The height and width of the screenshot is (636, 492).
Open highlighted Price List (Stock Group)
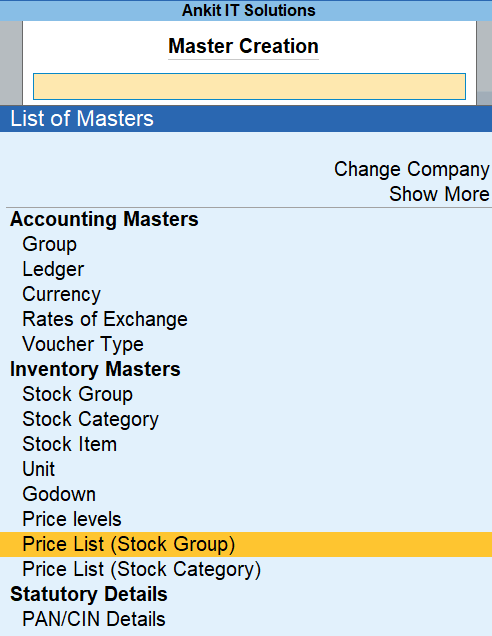click(x=246, y=544)
